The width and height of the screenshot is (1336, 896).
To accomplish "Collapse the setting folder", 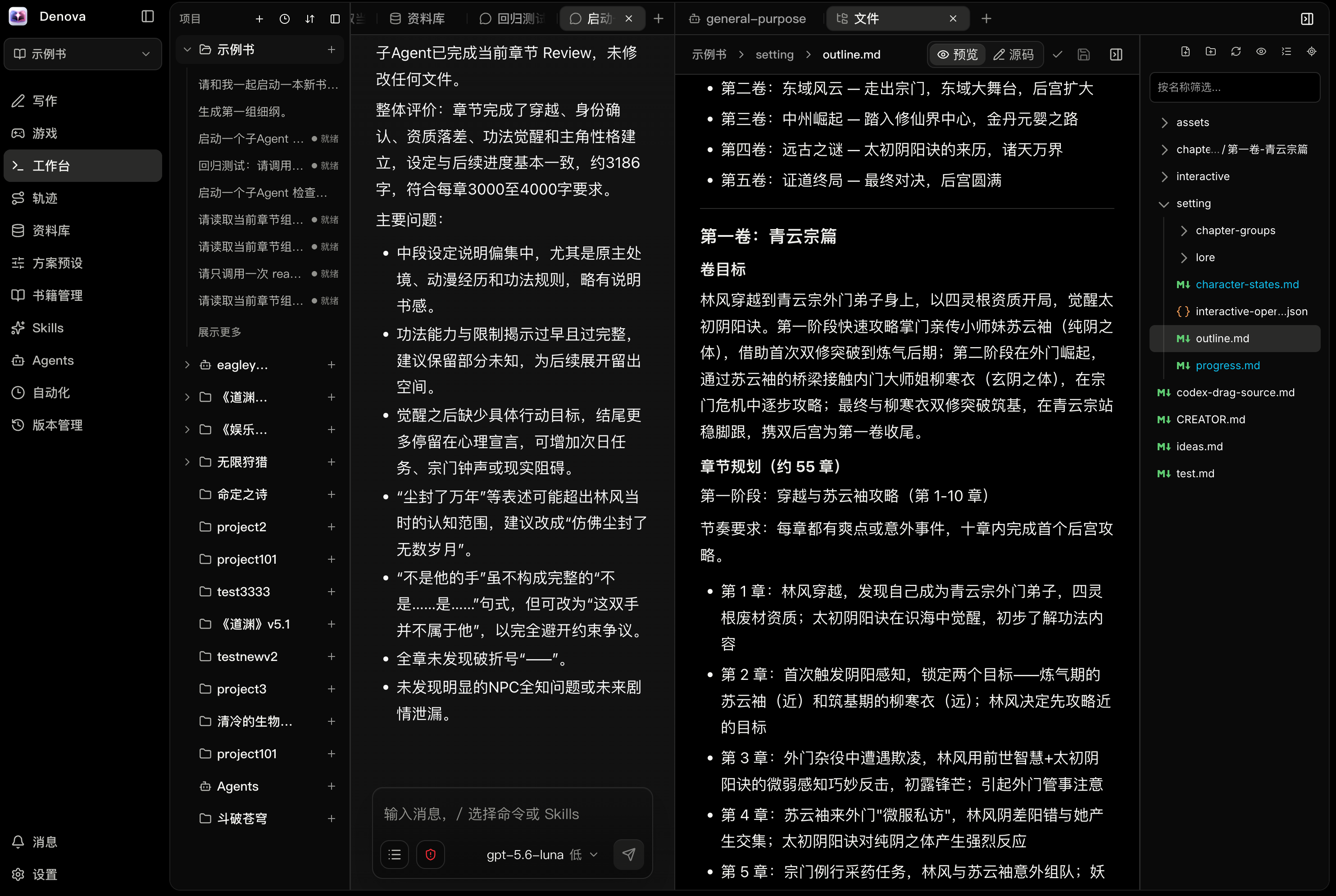I will pos(1164,204).
